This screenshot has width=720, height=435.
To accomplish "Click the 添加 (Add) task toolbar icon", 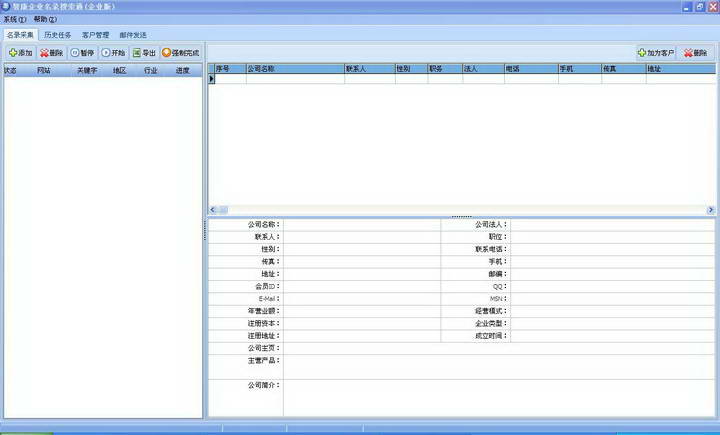I will [x=20, y=52].
